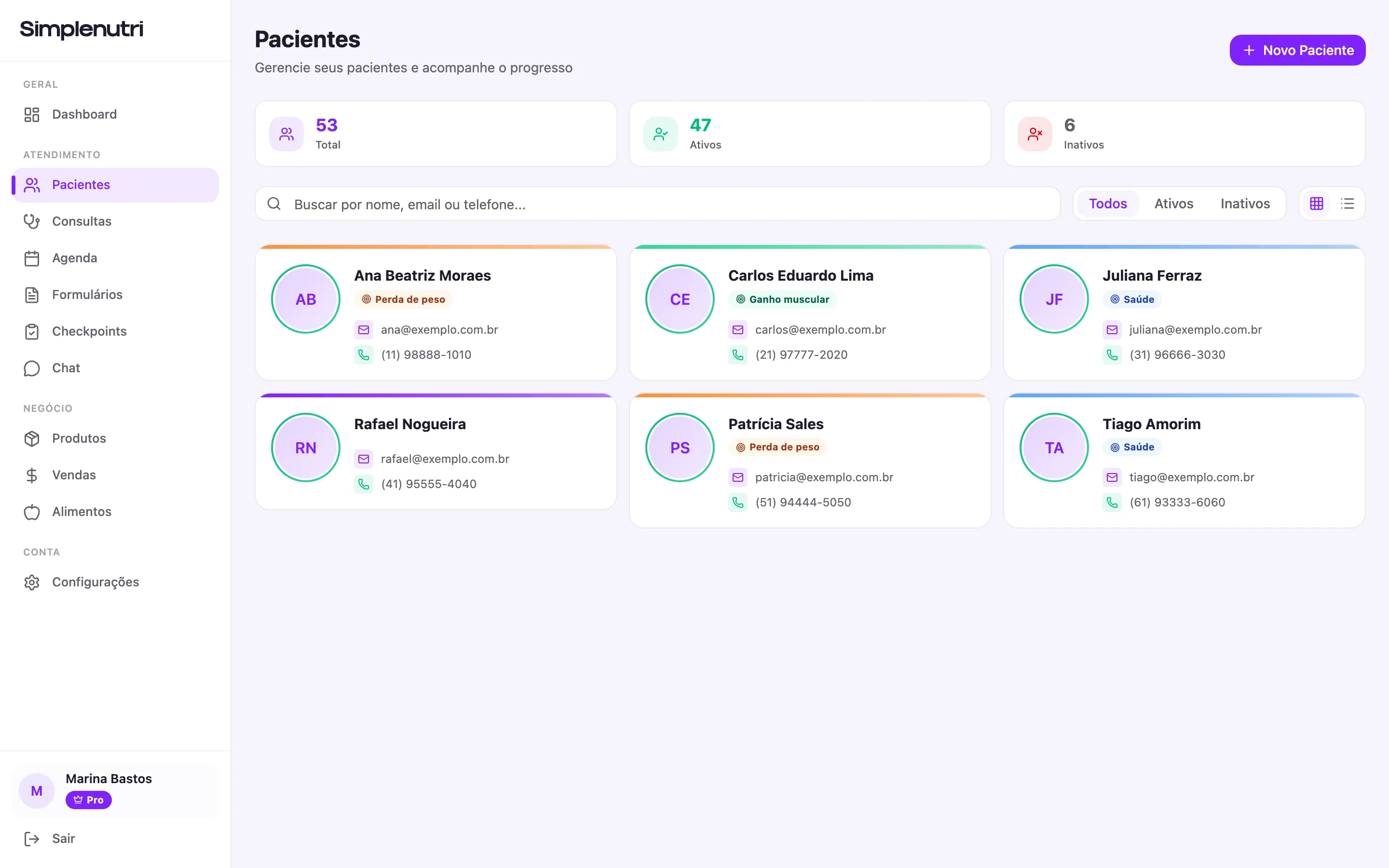Click the search magnifier icon
The height and width of the screenshot is (868, 1389).
(x=274, y=204)
